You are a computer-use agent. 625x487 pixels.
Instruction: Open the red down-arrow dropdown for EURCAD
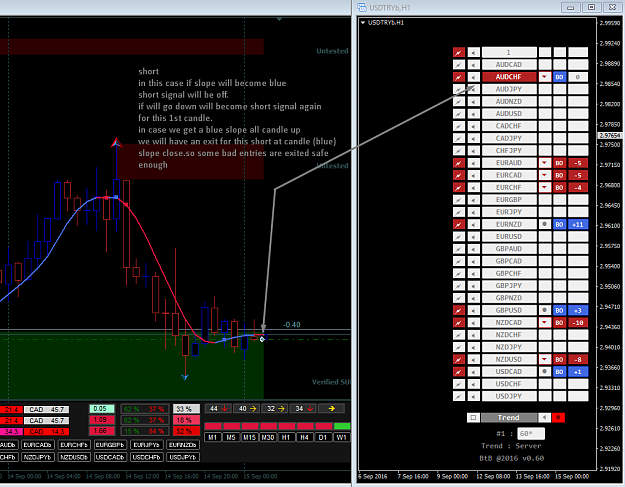tap(544, 175)
